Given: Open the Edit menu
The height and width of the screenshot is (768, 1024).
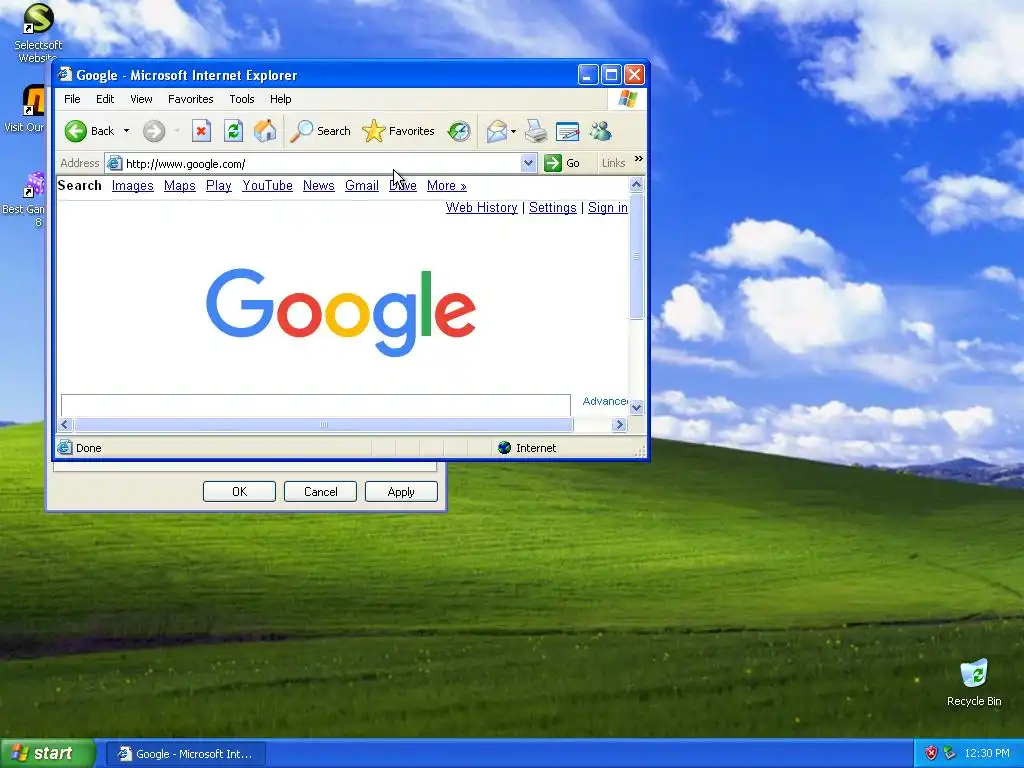Looking at the screenshot, I should click(105, 99).
